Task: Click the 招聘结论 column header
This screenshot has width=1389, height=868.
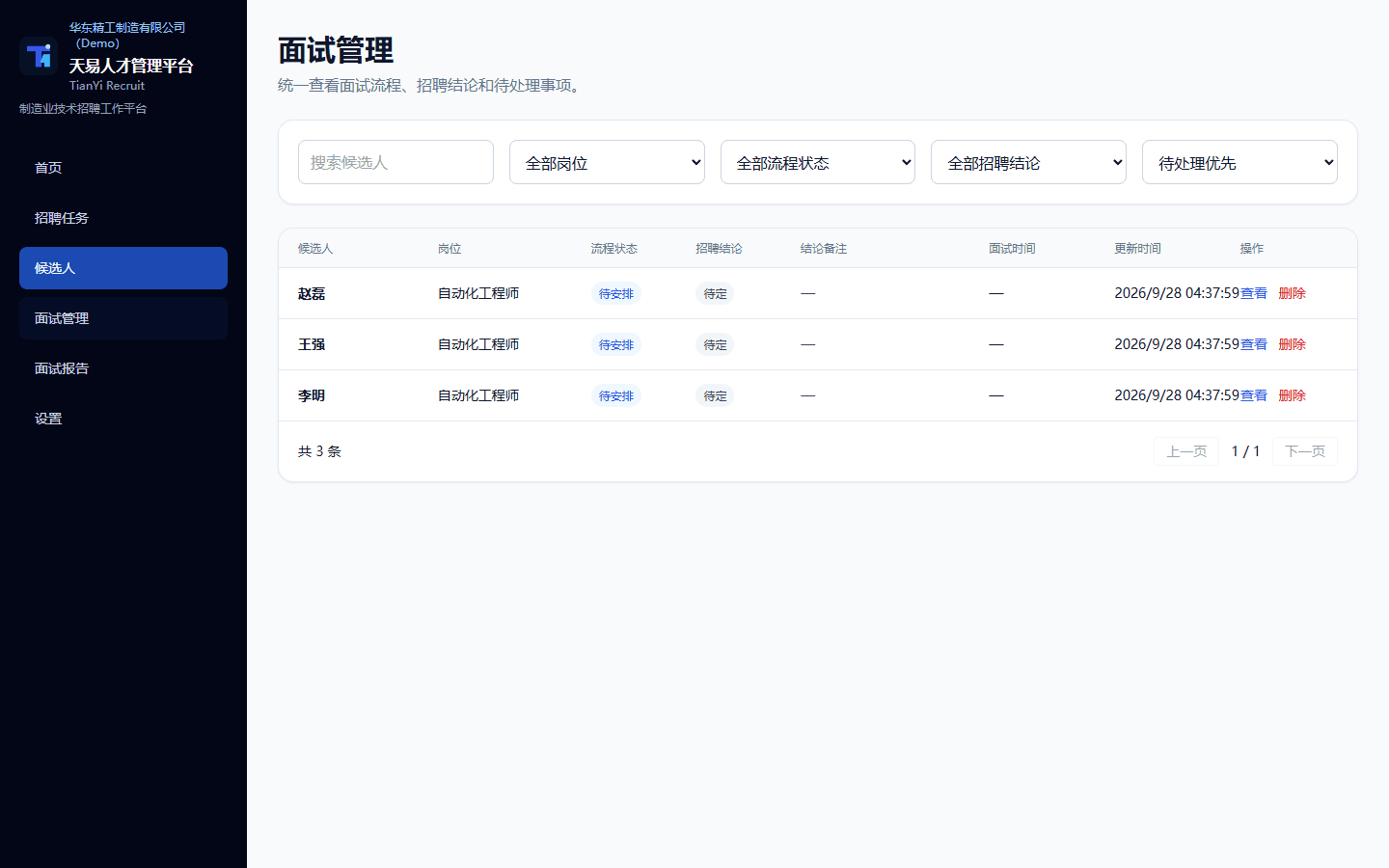Action: [x=719, y=249]
